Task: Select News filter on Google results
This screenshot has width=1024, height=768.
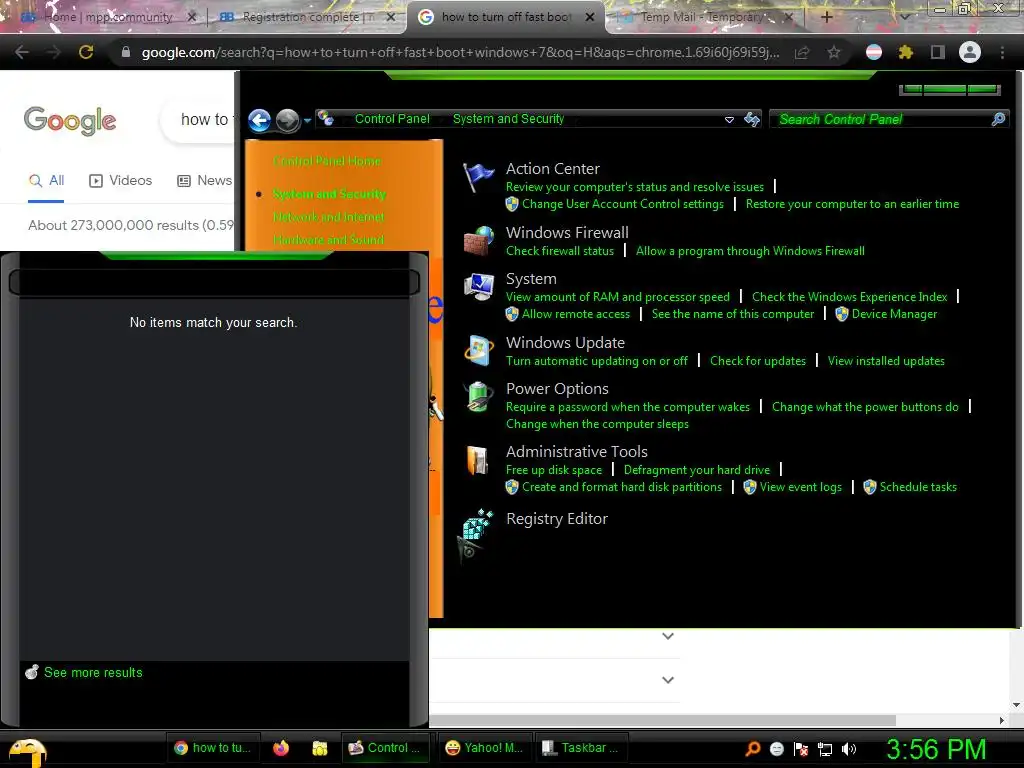Action: pyautogui.click(x=204, y=181)
